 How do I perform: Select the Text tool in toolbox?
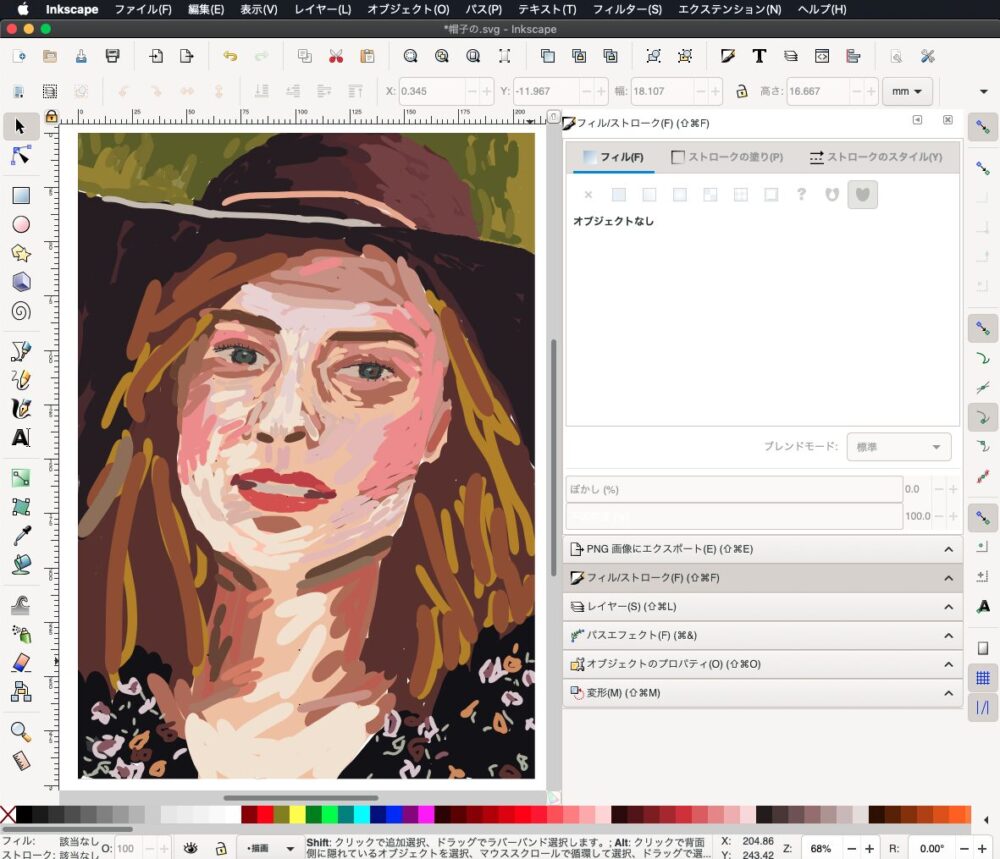[21, 438]
